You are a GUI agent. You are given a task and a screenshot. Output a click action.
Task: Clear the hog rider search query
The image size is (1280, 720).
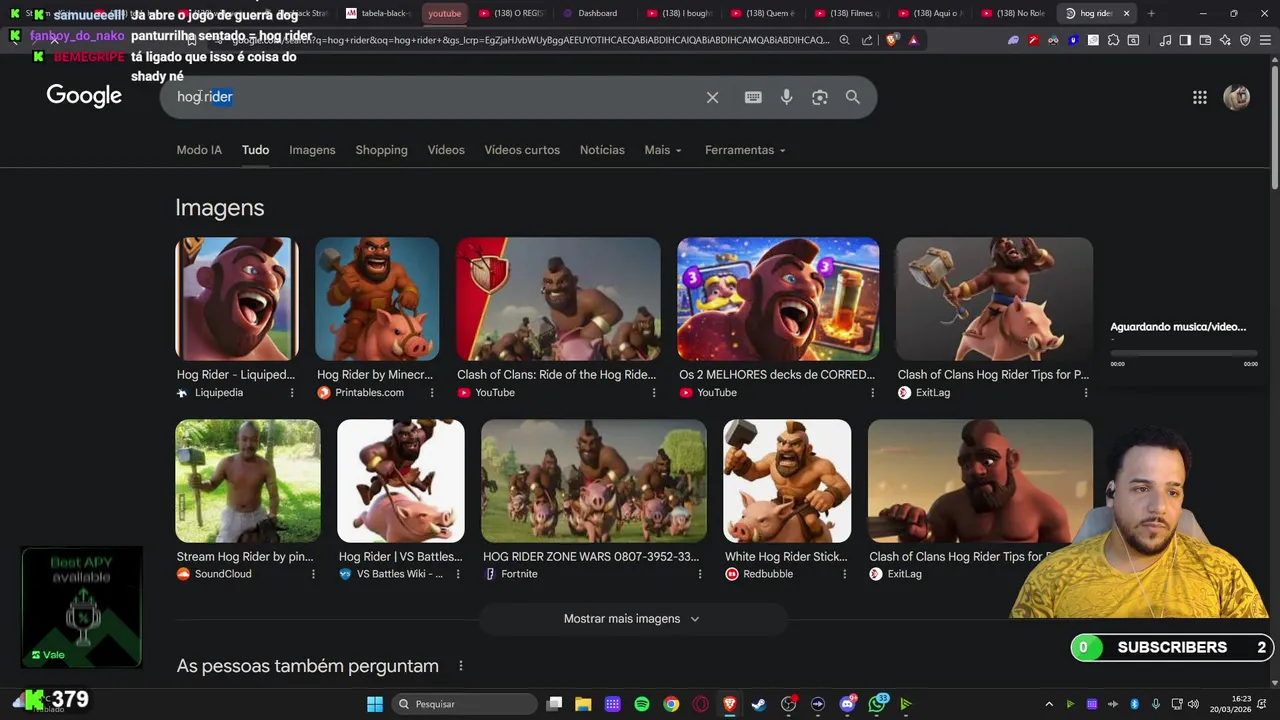tap(712, 97)
